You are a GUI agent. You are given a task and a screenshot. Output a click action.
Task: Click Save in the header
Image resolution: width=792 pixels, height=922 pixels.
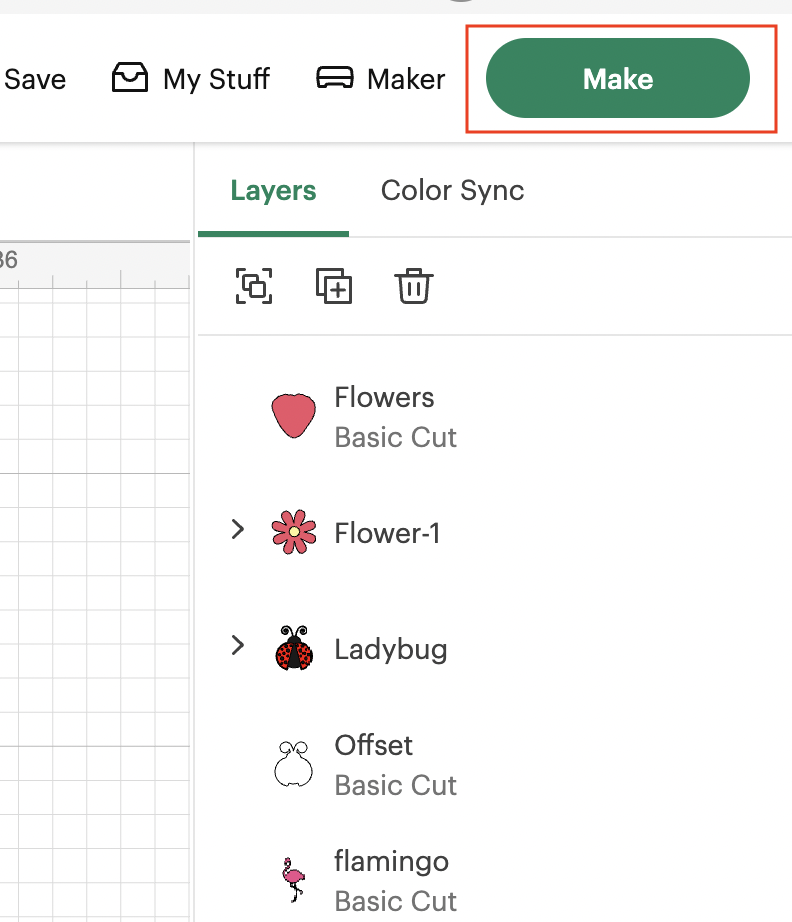[x=35, y=79]
